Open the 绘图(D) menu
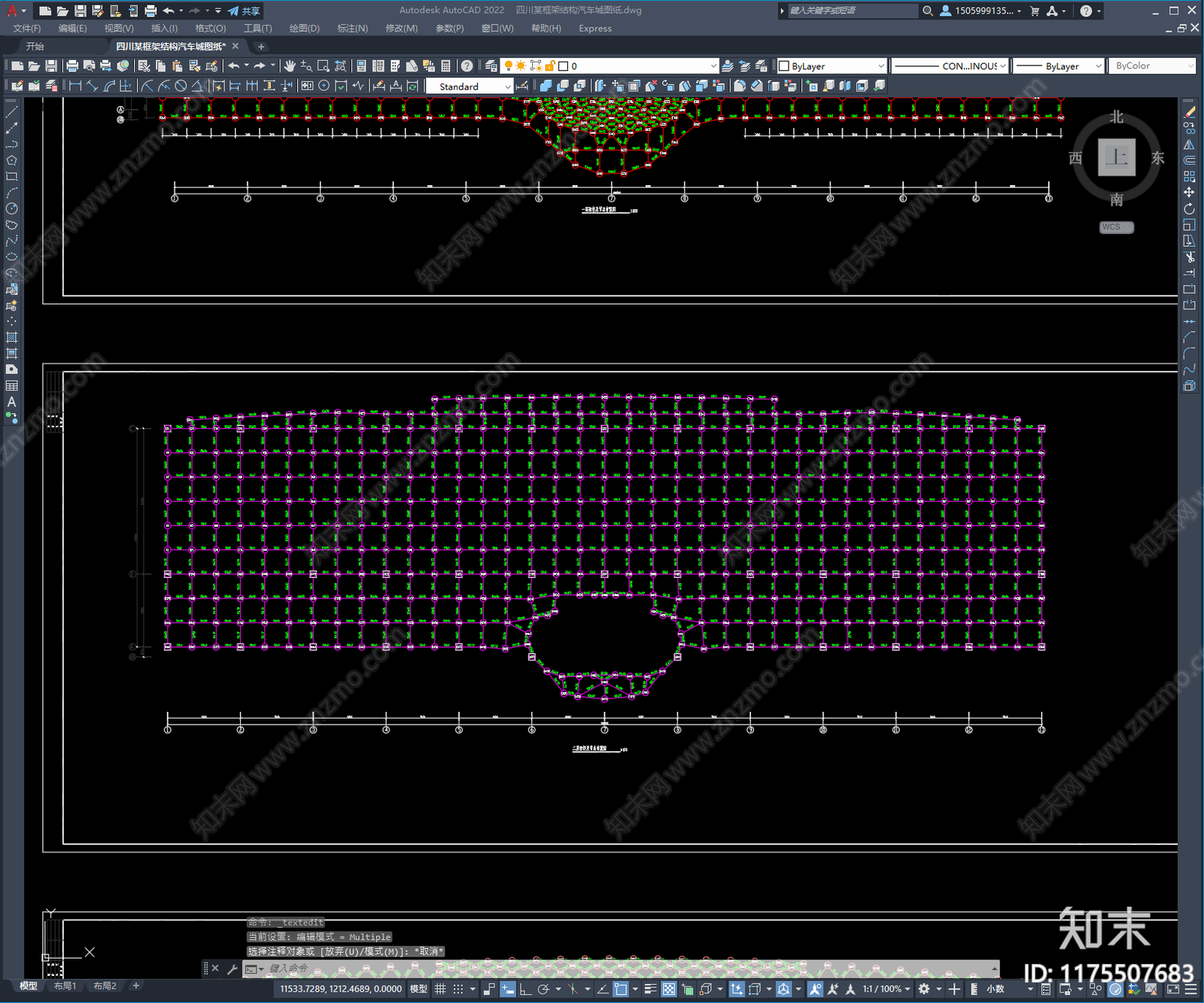The image size is (1204, 1003). pyautogui.click(x=304, y=29)
